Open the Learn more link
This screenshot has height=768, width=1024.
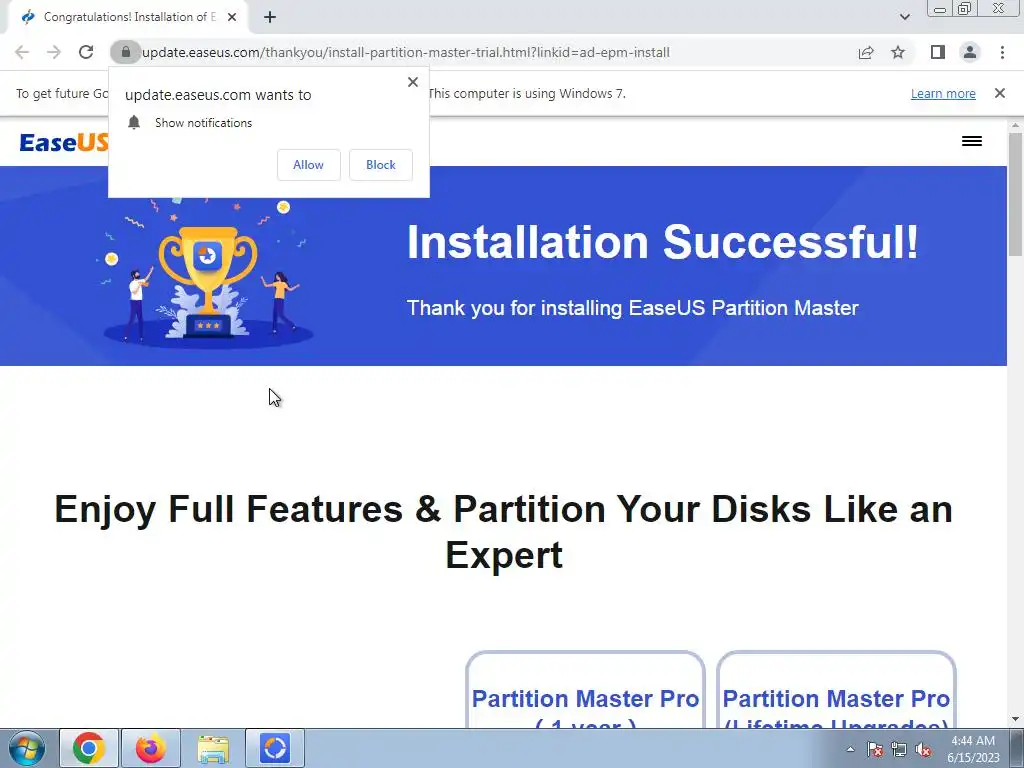(x=943, y=93)
